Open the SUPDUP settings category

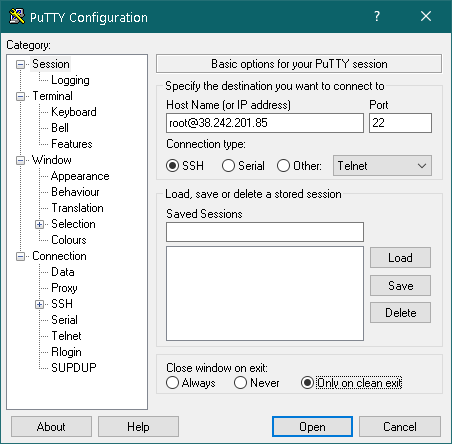[x=74, y=368]
